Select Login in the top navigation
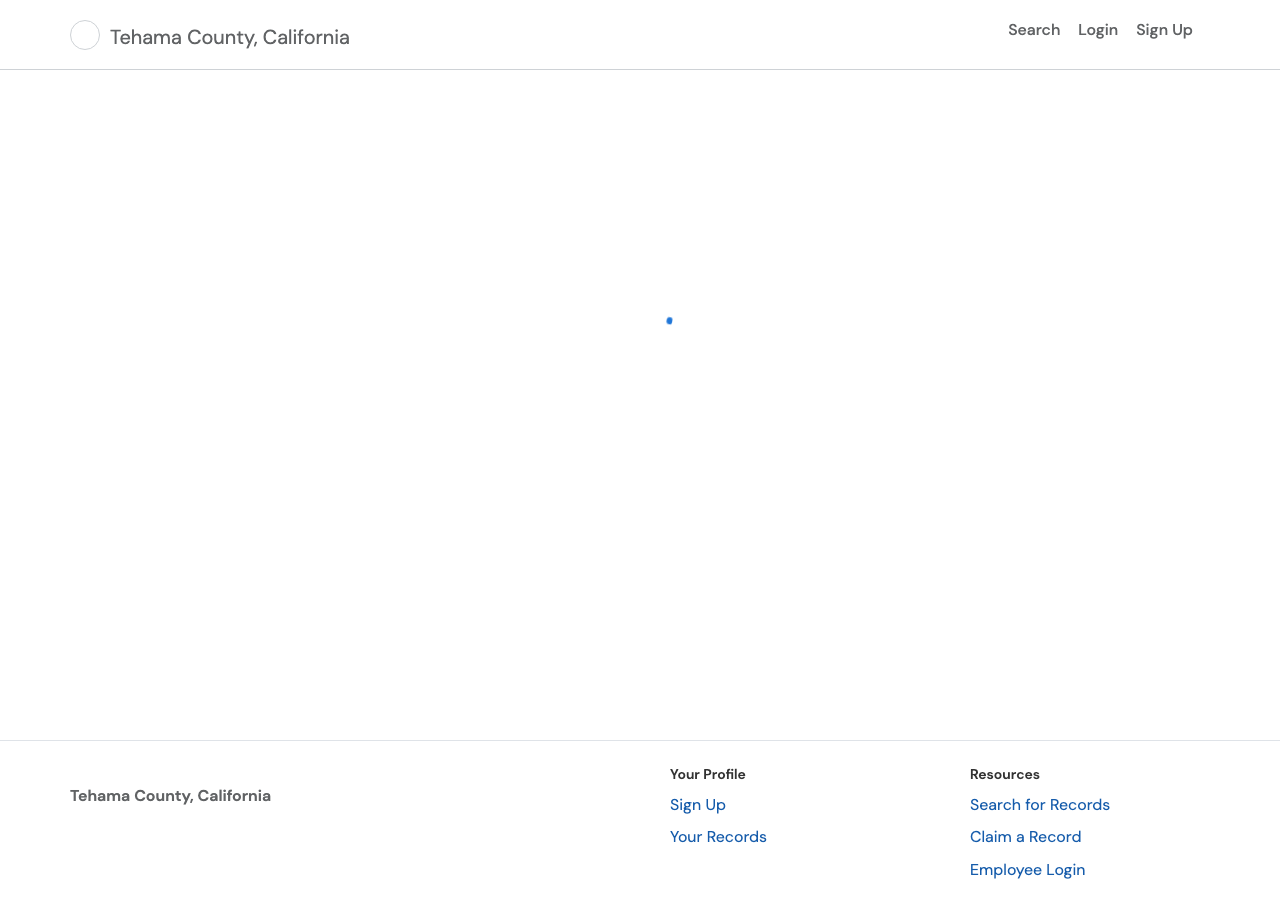Screen dimensions: 1280x900 pos(1098,30)
